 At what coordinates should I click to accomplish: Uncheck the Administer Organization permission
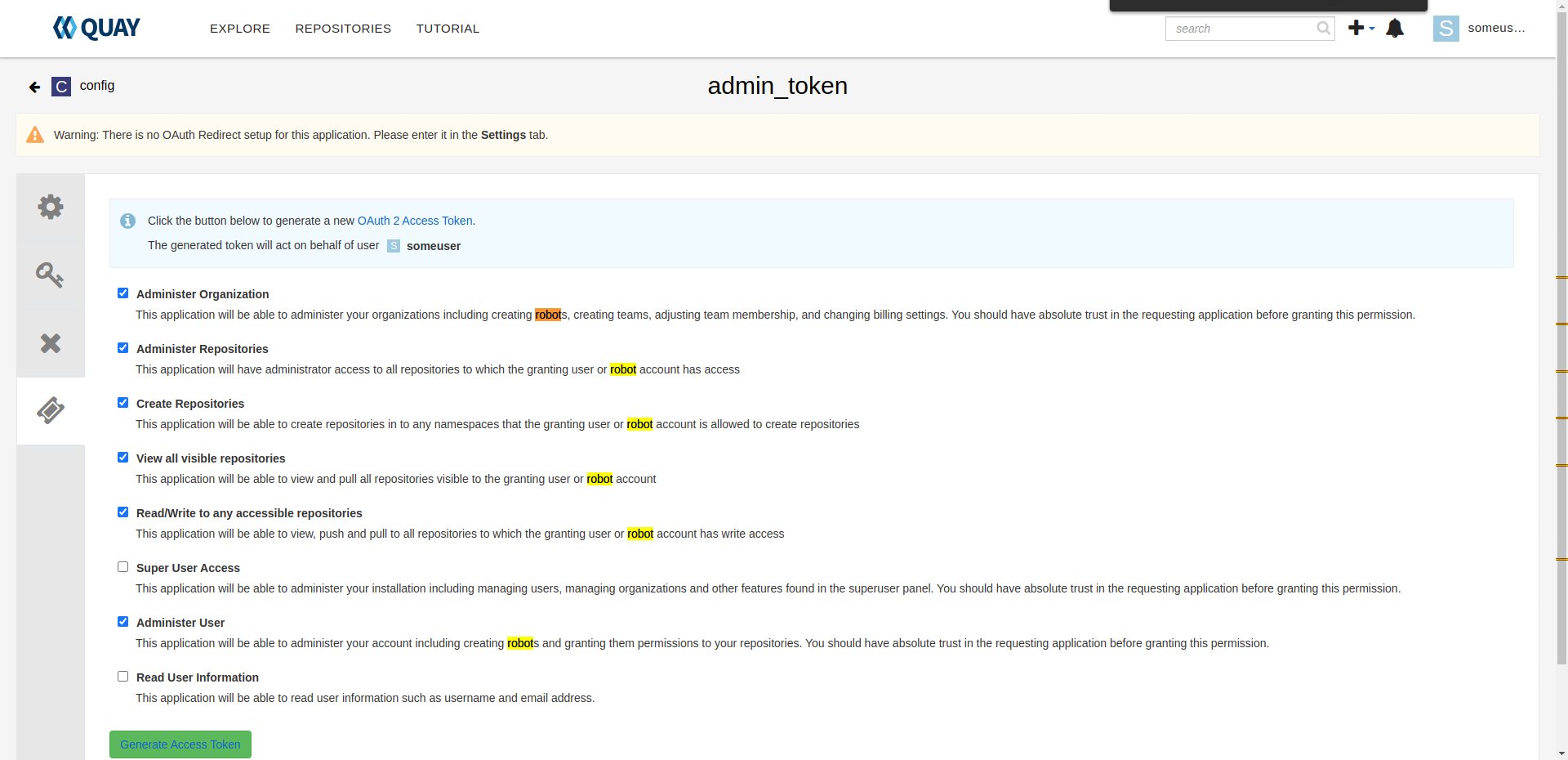coord(122,293)
